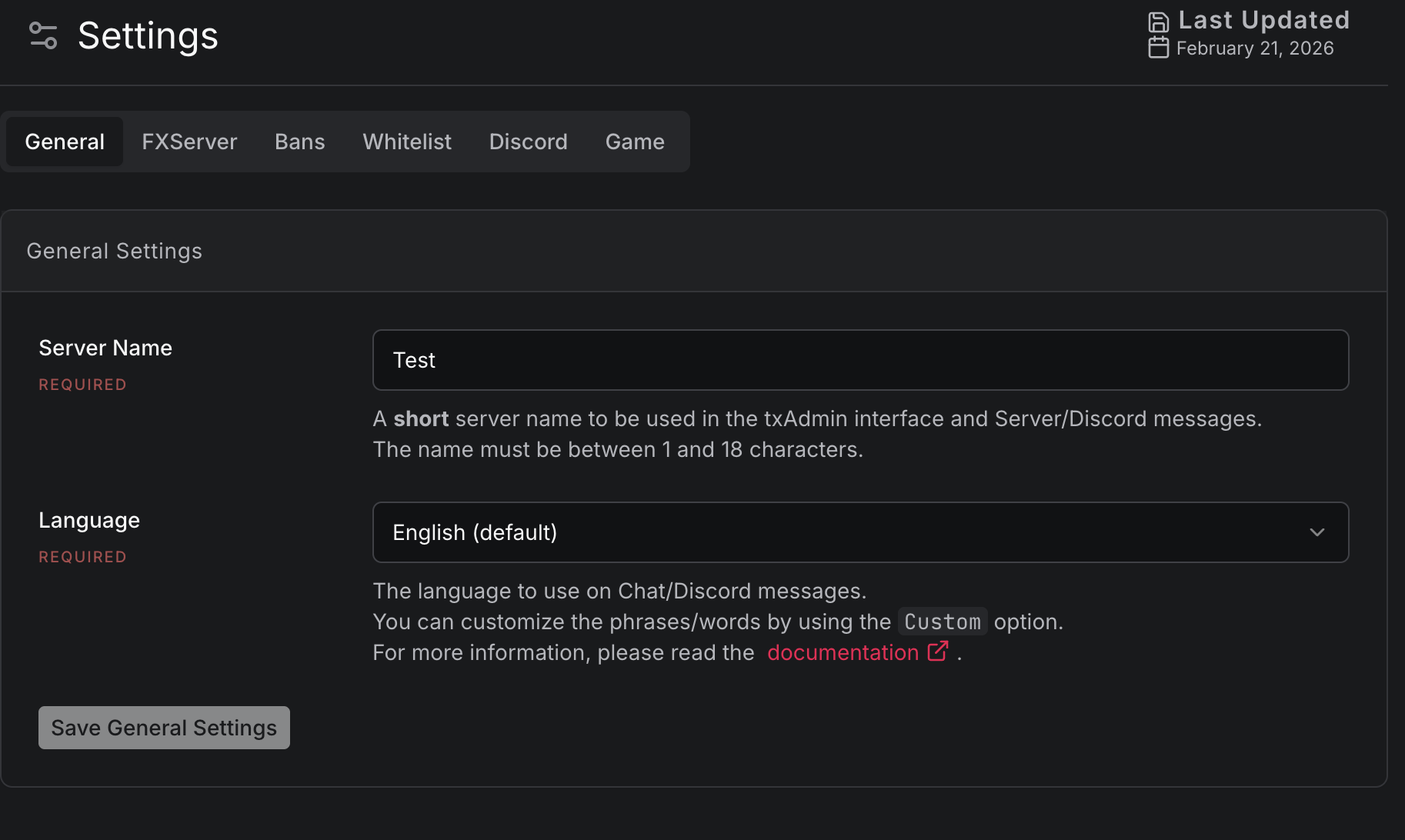
Task: Click the Language label
Action: click(x=89, y=521)
